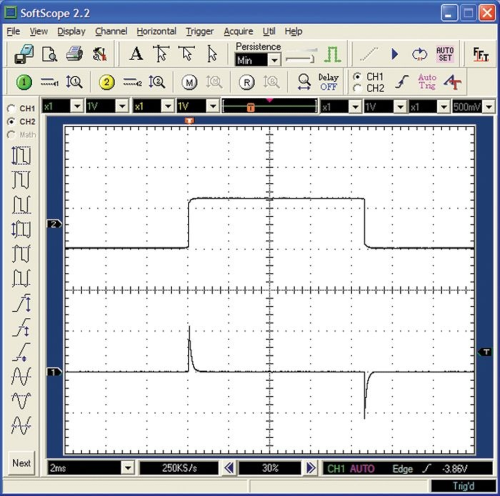Click the AUTO SET button icon
Screen dimensions: 500x496
pos(445,54)
